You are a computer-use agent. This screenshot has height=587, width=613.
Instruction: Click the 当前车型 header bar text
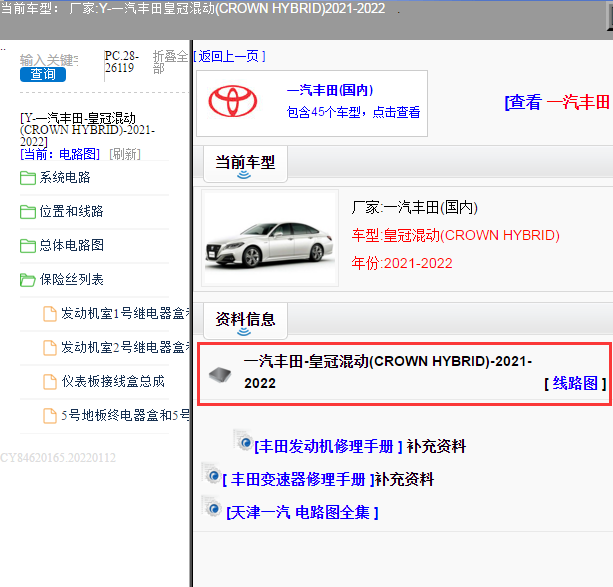click(193, 8)
